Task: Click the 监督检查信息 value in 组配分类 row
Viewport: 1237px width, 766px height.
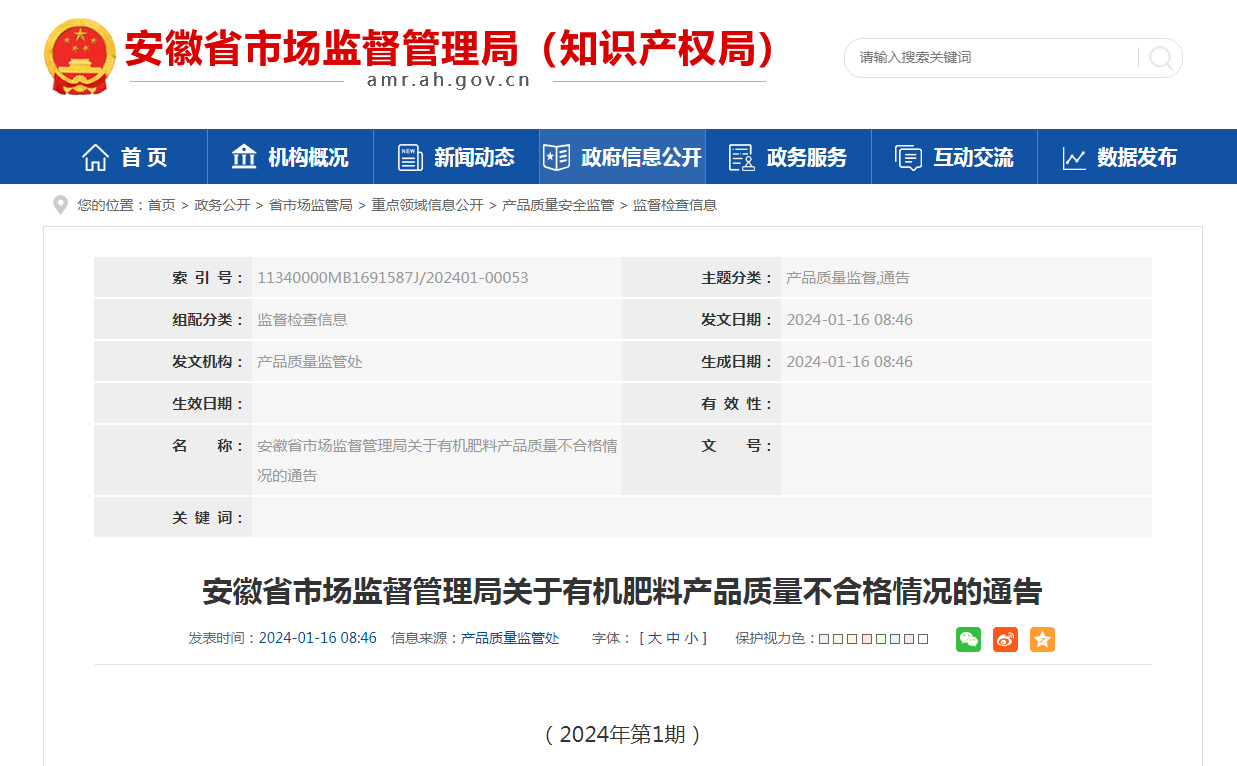Action: click(x=302, y=320)
